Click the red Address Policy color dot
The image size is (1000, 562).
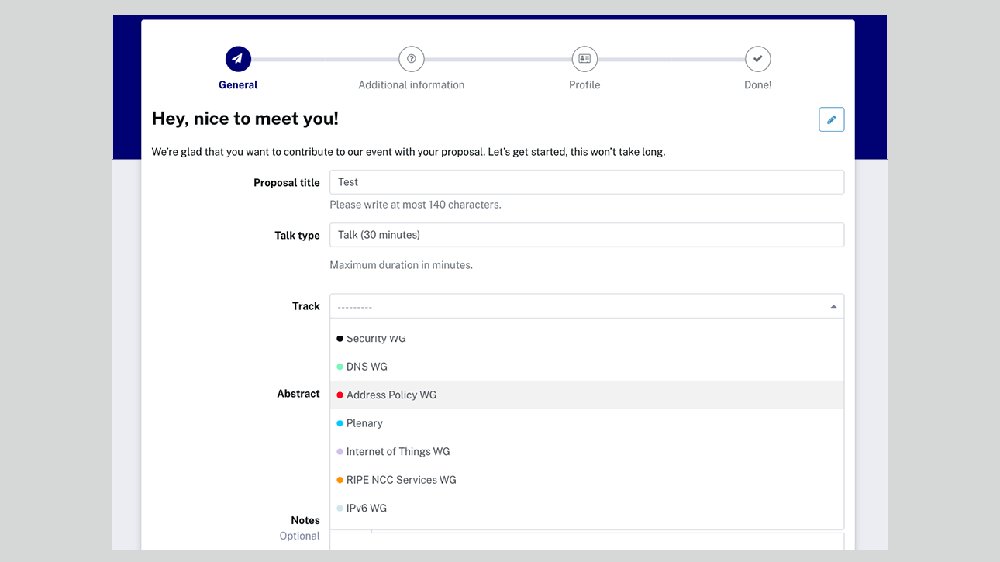coord(340,395)
